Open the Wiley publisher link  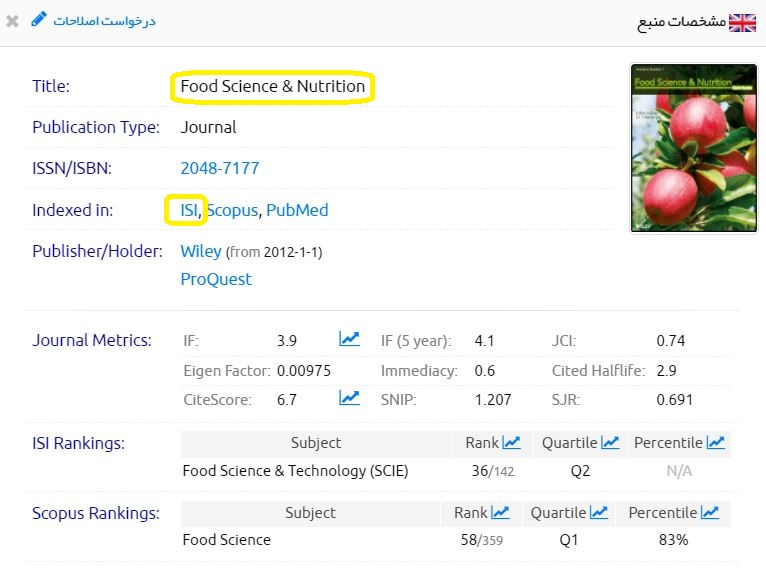[201, 251]
